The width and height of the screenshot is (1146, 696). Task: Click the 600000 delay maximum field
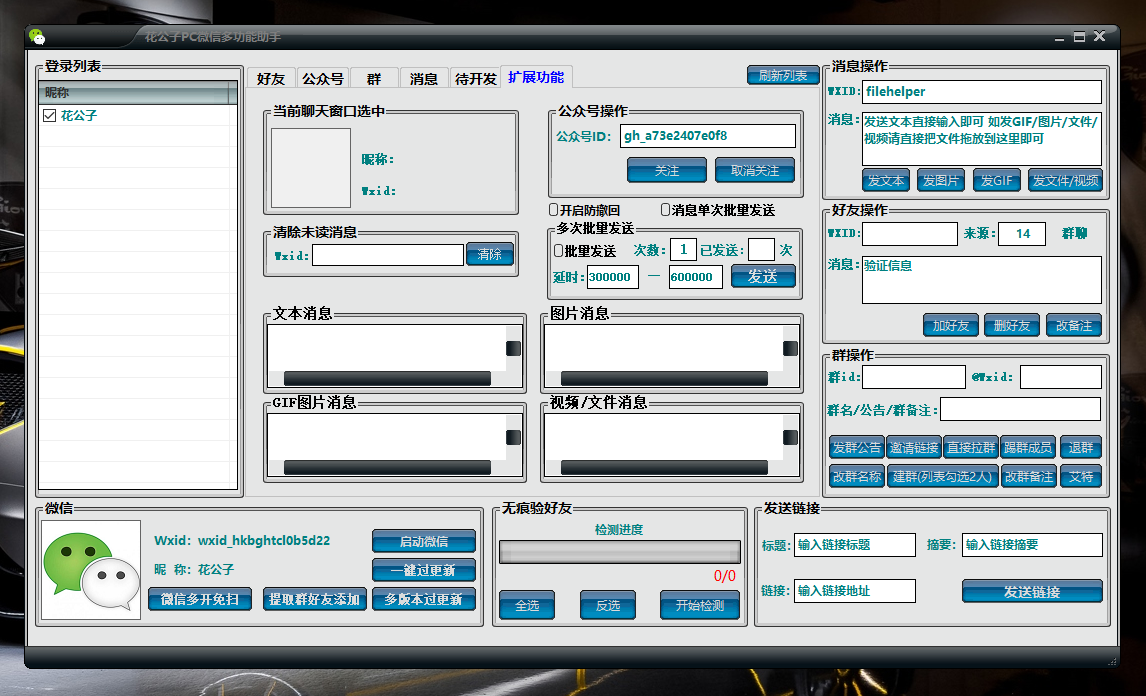click(696, 276)
